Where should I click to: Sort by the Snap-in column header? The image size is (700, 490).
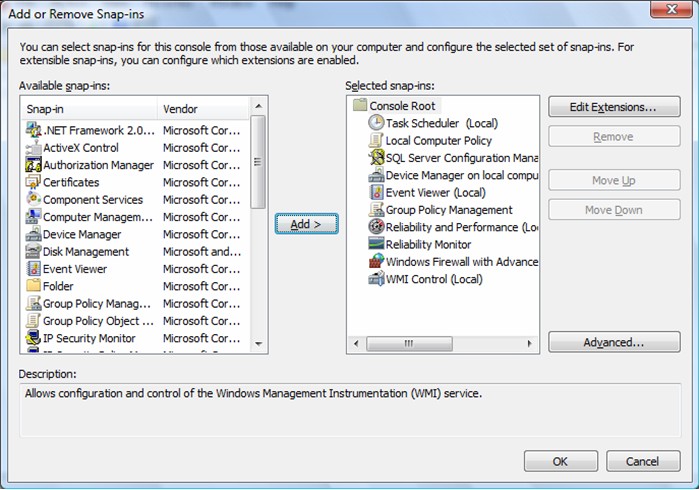click(90, 109)
